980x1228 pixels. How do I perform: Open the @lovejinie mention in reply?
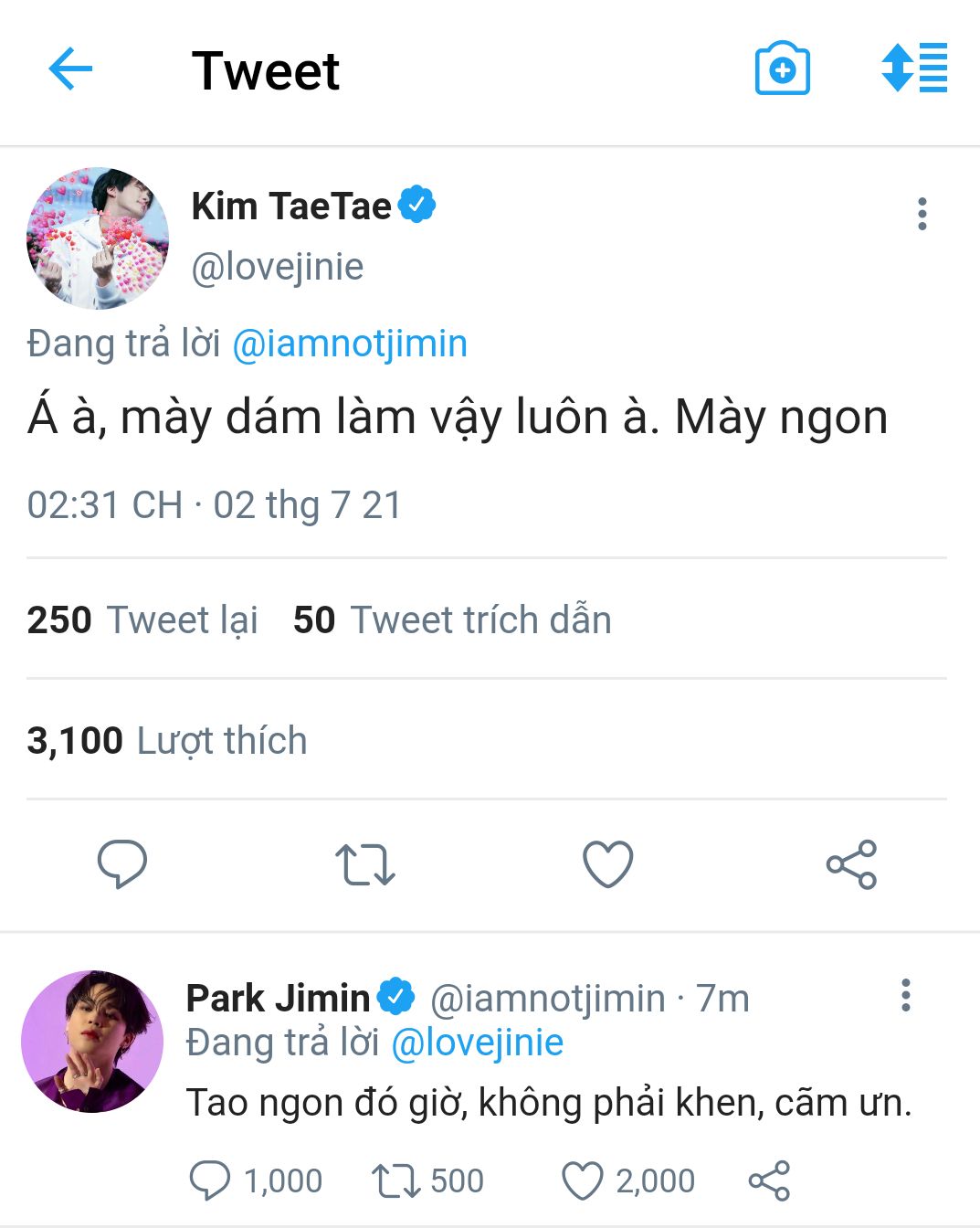click(x=477, y=1043)
